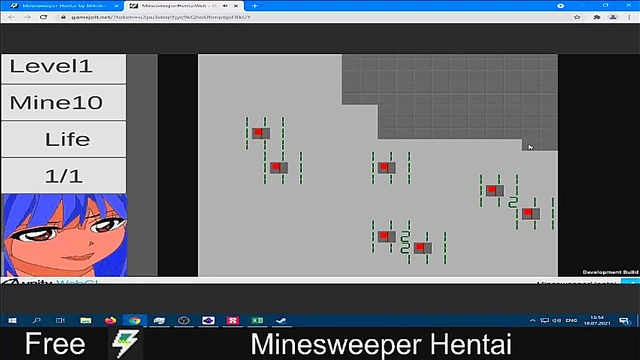Image resolution: width=640 pixels, height=360 pixels.
Task: Launch Firefox from the taskbar
Action: pyautogui.click(x=110, y=320)
